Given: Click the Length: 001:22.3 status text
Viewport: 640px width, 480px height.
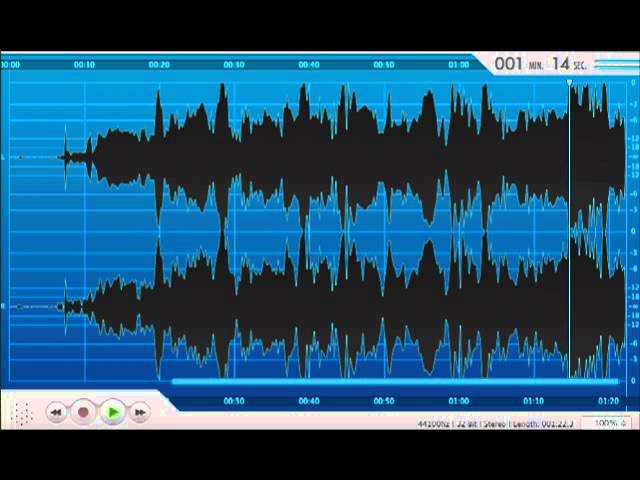Looking at the screenshot, I should pos(543,424).
